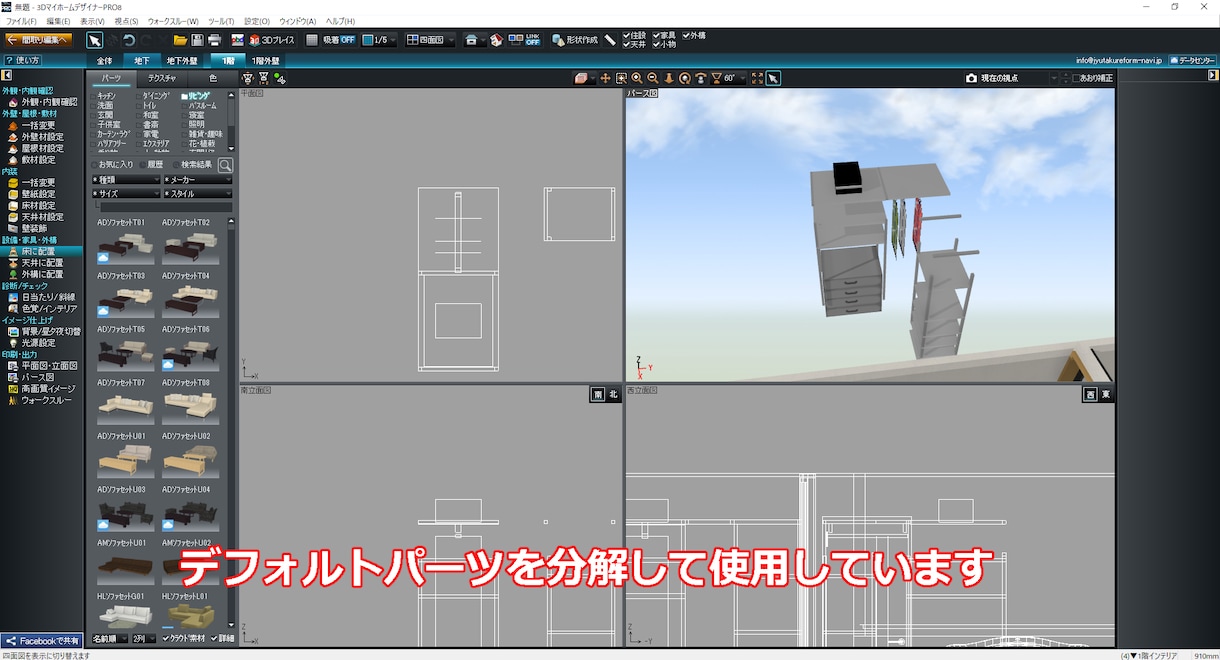Collapse the left sidebar with arrow icon

pyautogui.click(x=6, y=76)
